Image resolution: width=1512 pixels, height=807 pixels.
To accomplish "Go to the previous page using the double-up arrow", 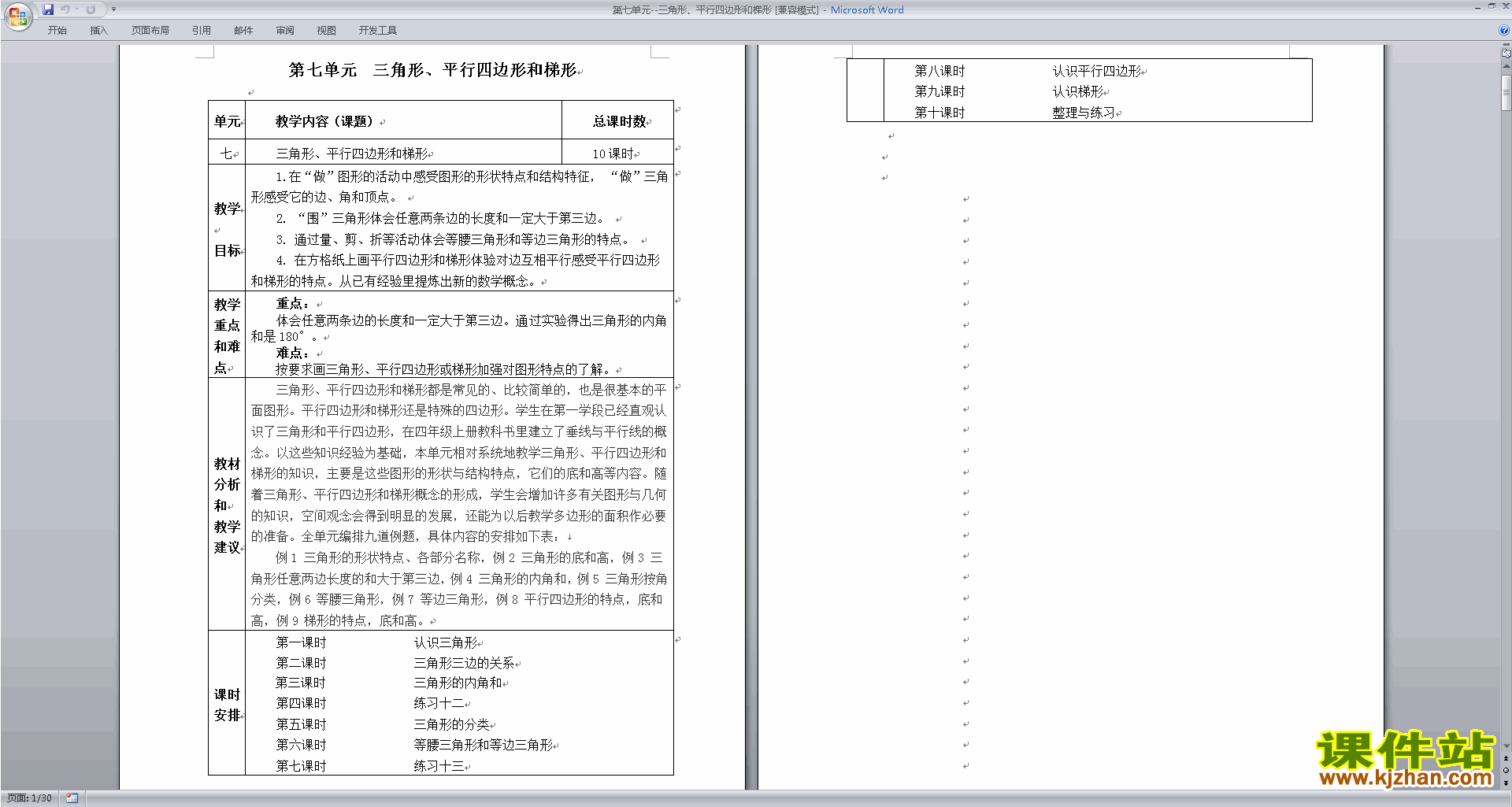I will click(x=1506, y=758).
